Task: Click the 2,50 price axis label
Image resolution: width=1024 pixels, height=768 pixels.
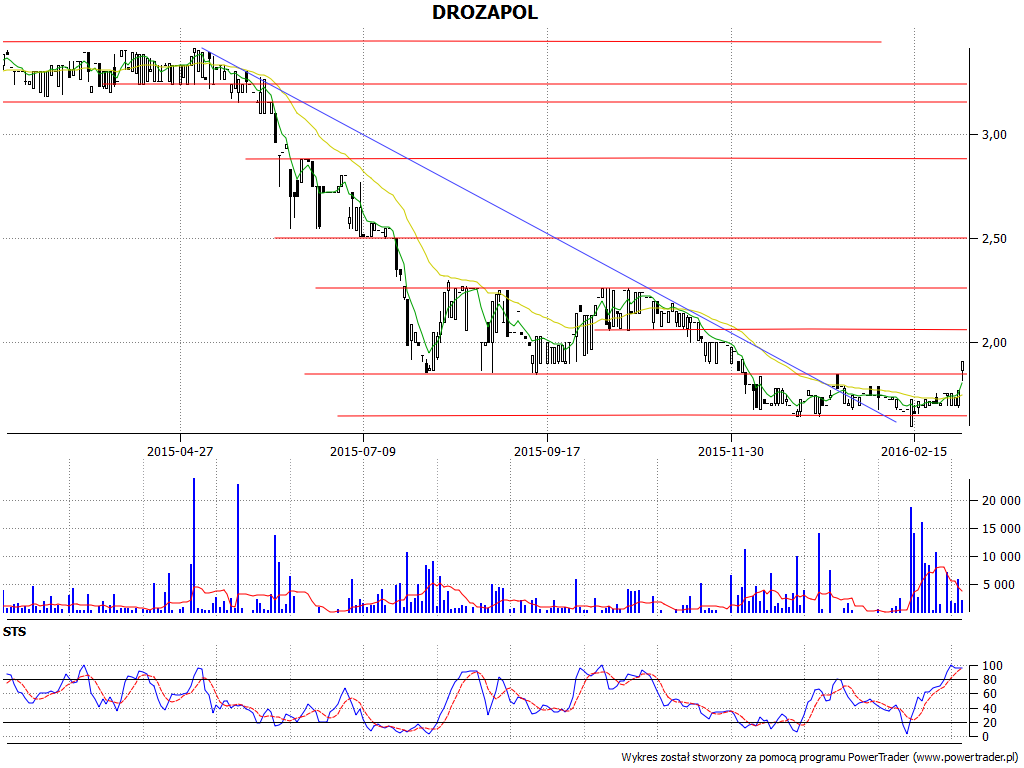Action: click(x=994, y=238)
